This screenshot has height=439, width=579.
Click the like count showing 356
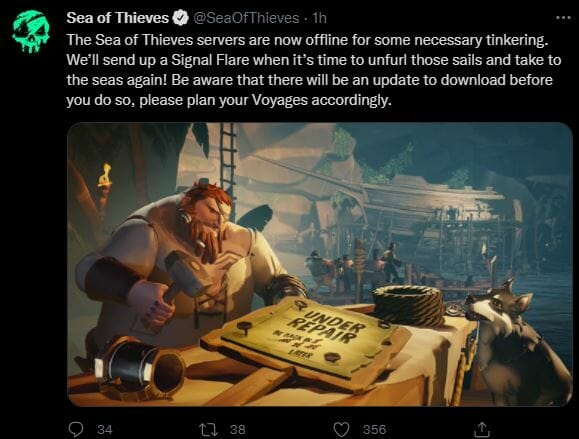(374, 429)
